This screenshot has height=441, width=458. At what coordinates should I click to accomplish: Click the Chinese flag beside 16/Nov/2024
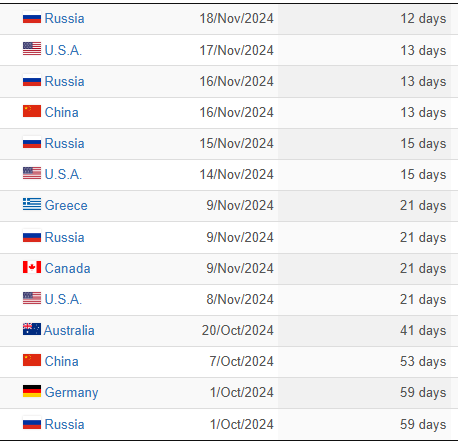[x=32, y=111]
